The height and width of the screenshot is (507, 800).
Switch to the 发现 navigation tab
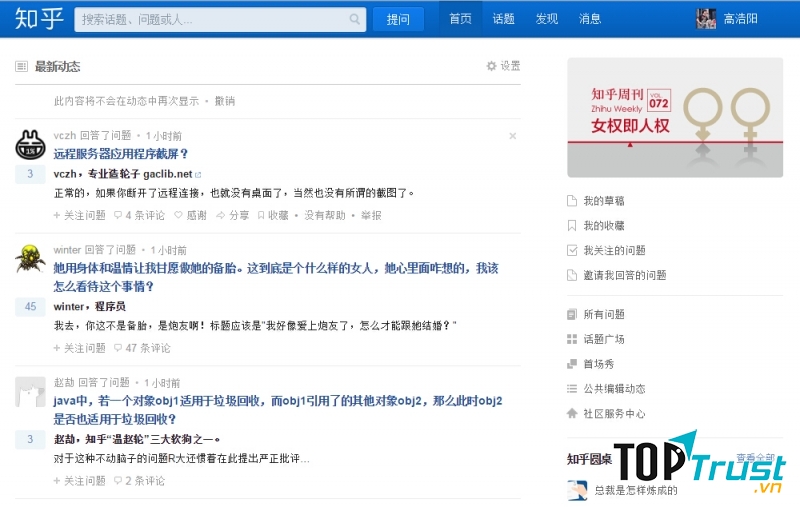tap(547, 19)
